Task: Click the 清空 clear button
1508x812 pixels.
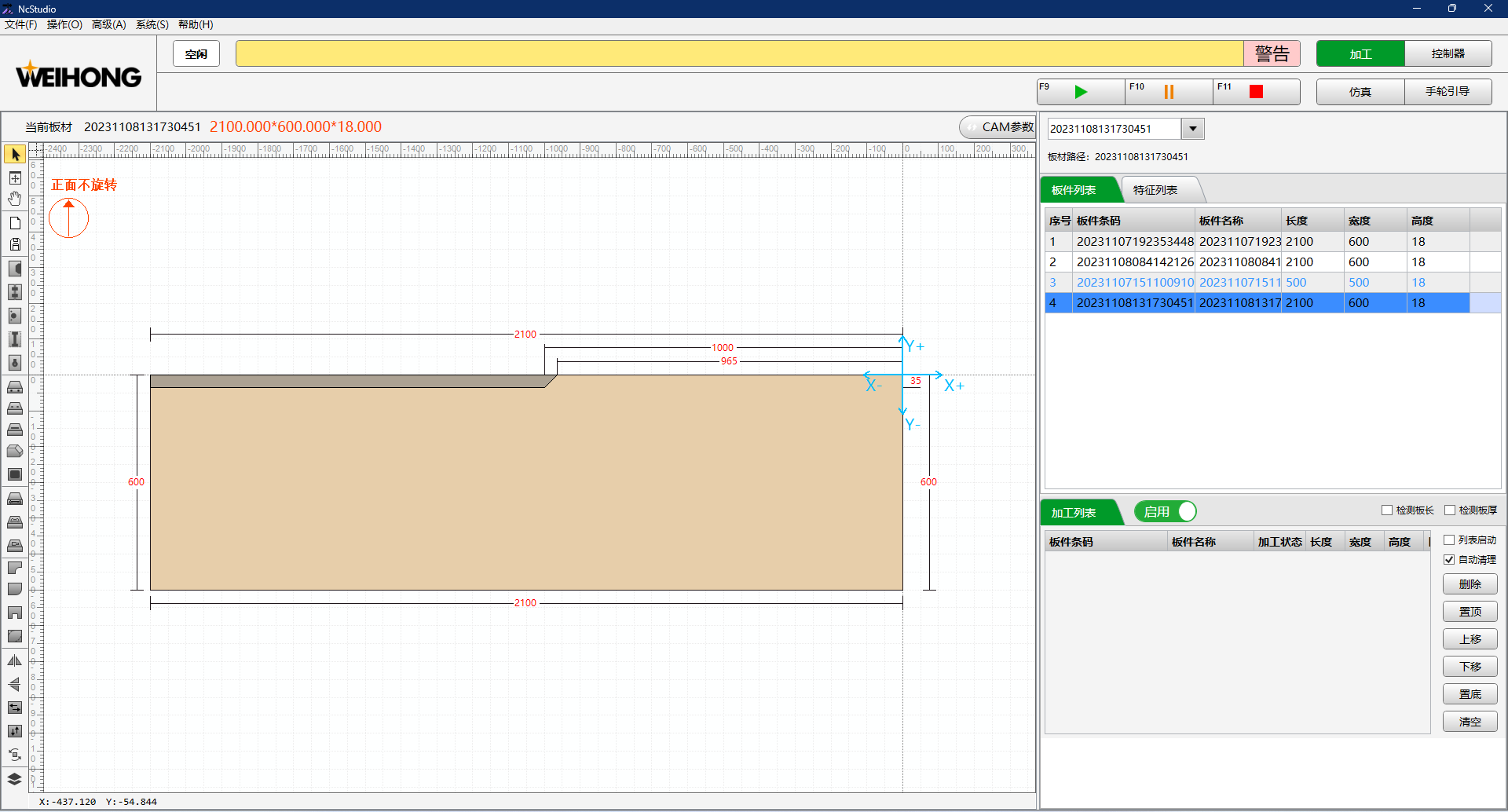Action: (1470, 722)
